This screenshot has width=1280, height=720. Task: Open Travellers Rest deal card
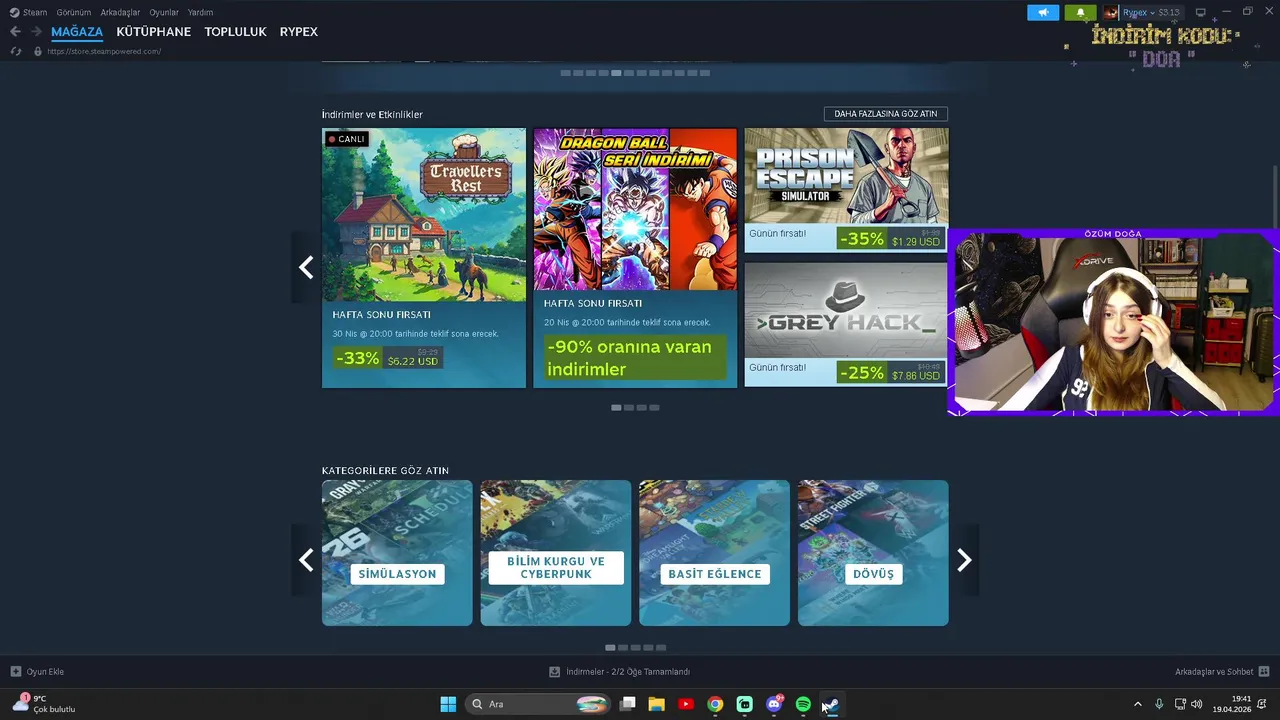pos(424,258)
